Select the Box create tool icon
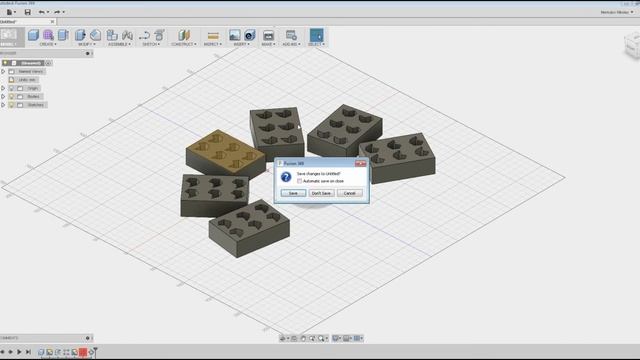640x360 pixels. (x=33, y=35)
